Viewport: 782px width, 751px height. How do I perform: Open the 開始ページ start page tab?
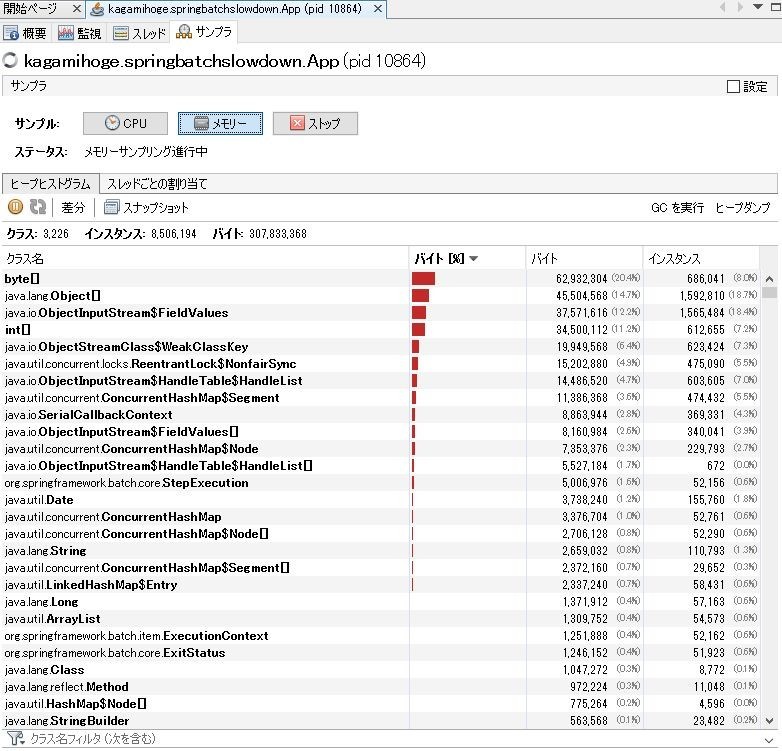(x=30, y=8)
